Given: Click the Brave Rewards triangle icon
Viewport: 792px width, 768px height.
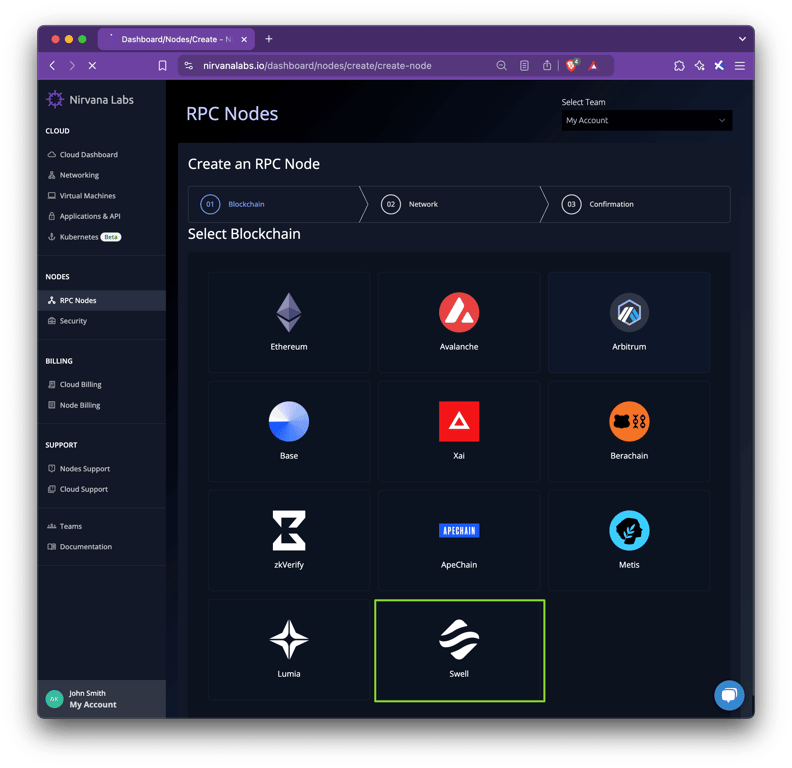Looking at the screenshot, I should click(x=593, y=66).
